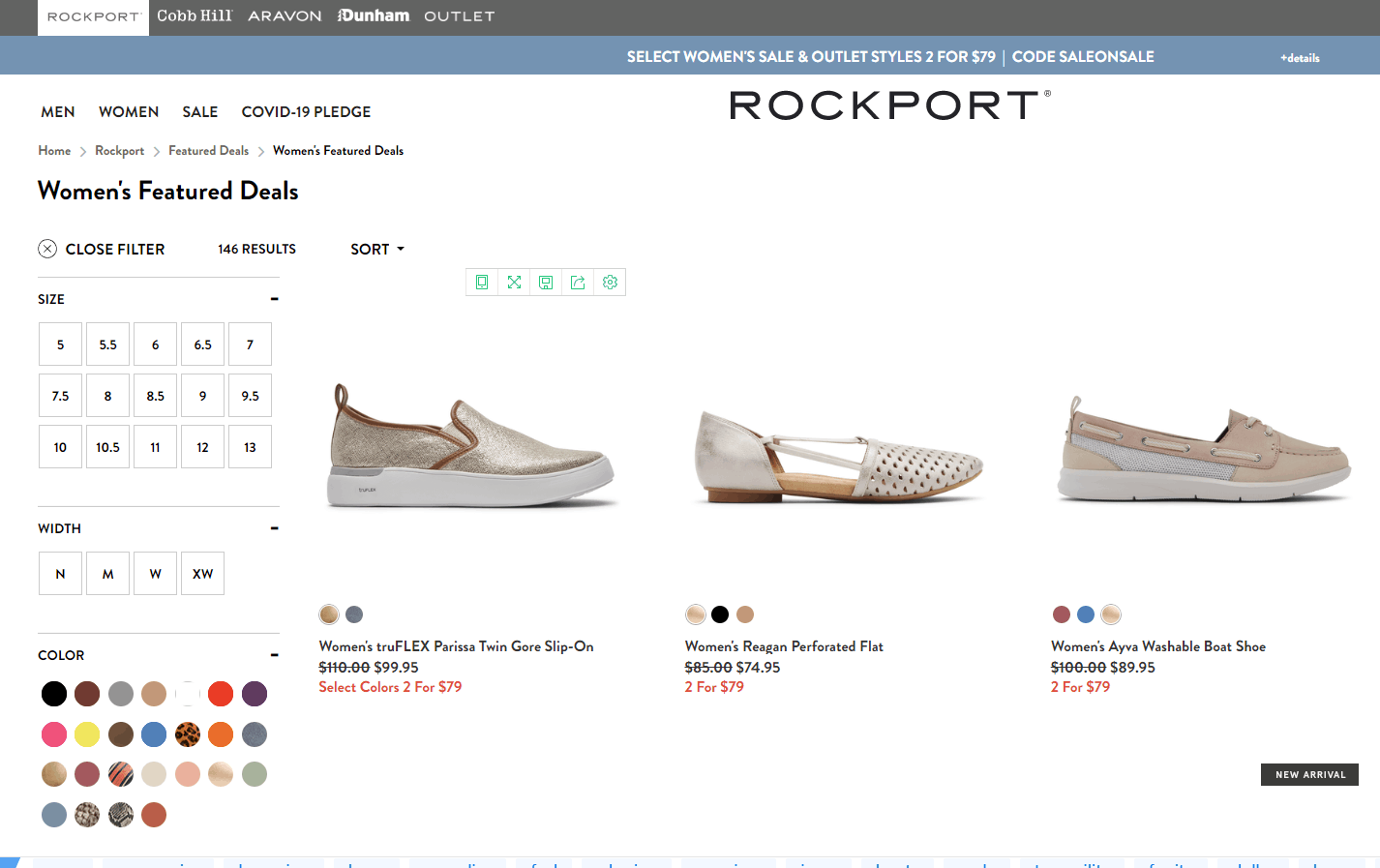
Task: Filter by sage green color swatch
Action: pyautogui.click(x=255, y=774)
